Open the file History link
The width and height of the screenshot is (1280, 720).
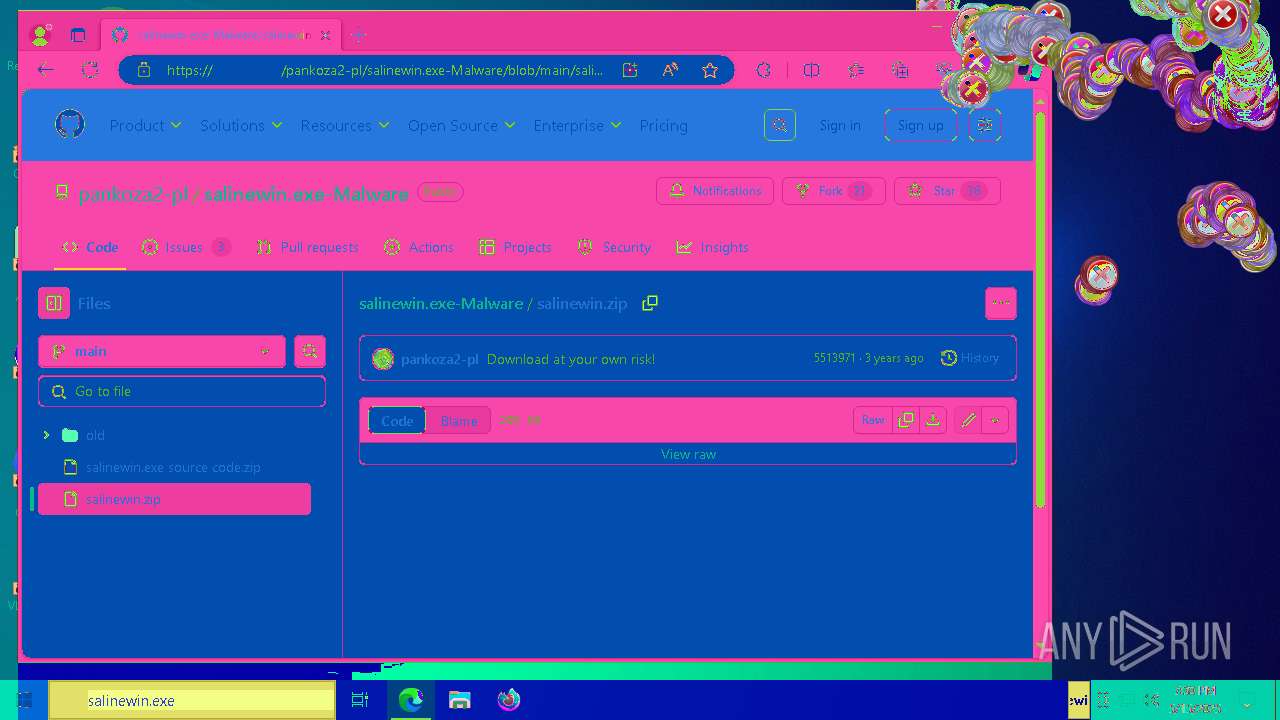[x=970, y=358]
